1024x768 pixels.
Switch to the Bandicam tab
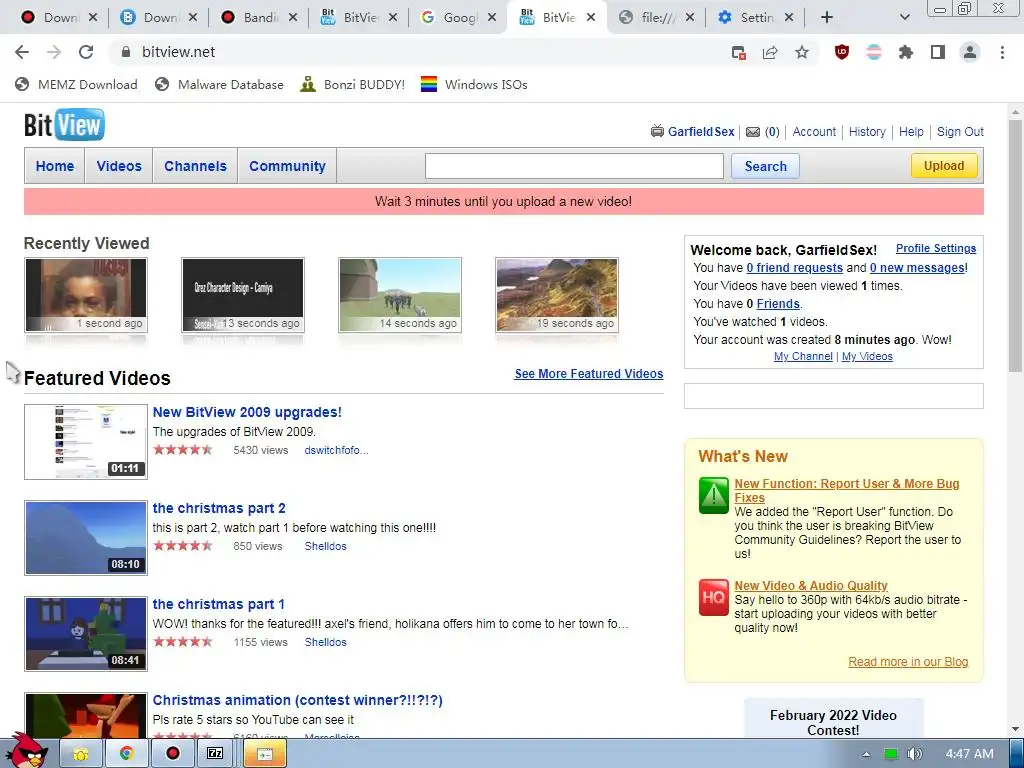259,18
